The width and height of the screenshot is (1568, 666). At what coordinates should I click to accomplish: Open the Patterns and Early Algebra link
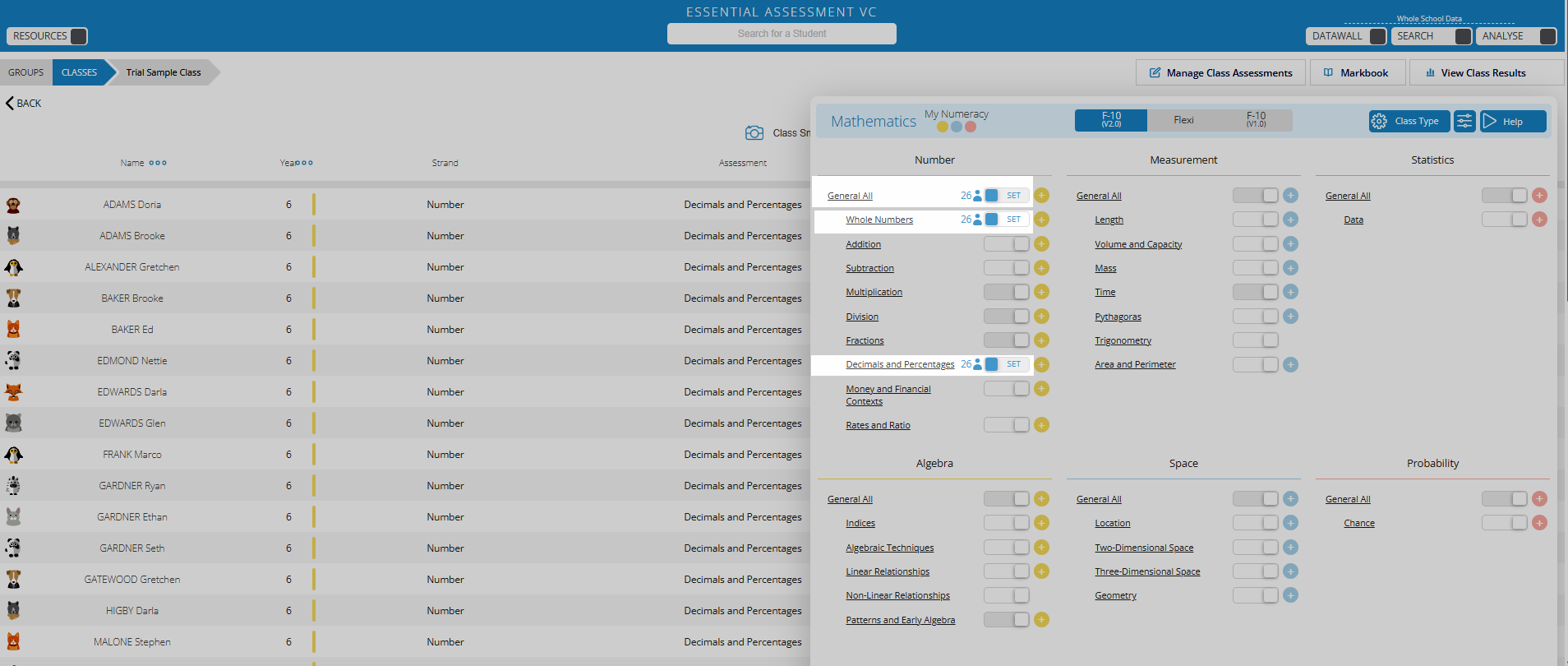tap(900, 620)
